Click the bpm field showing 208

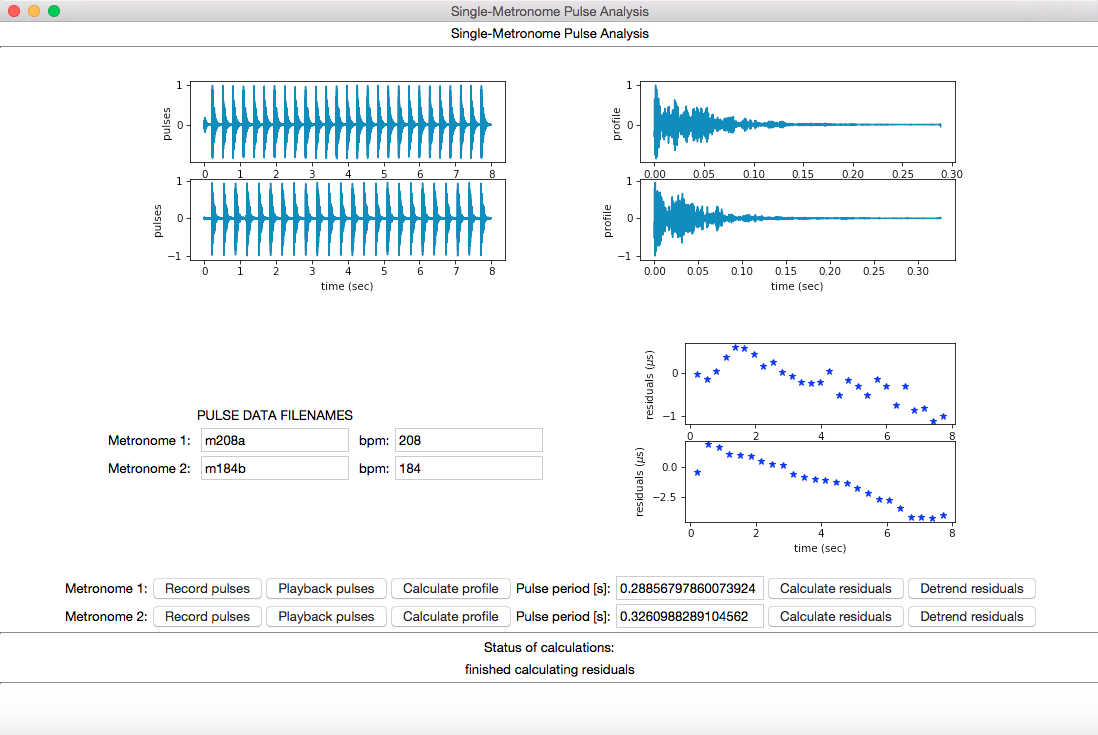coord(468,440)
